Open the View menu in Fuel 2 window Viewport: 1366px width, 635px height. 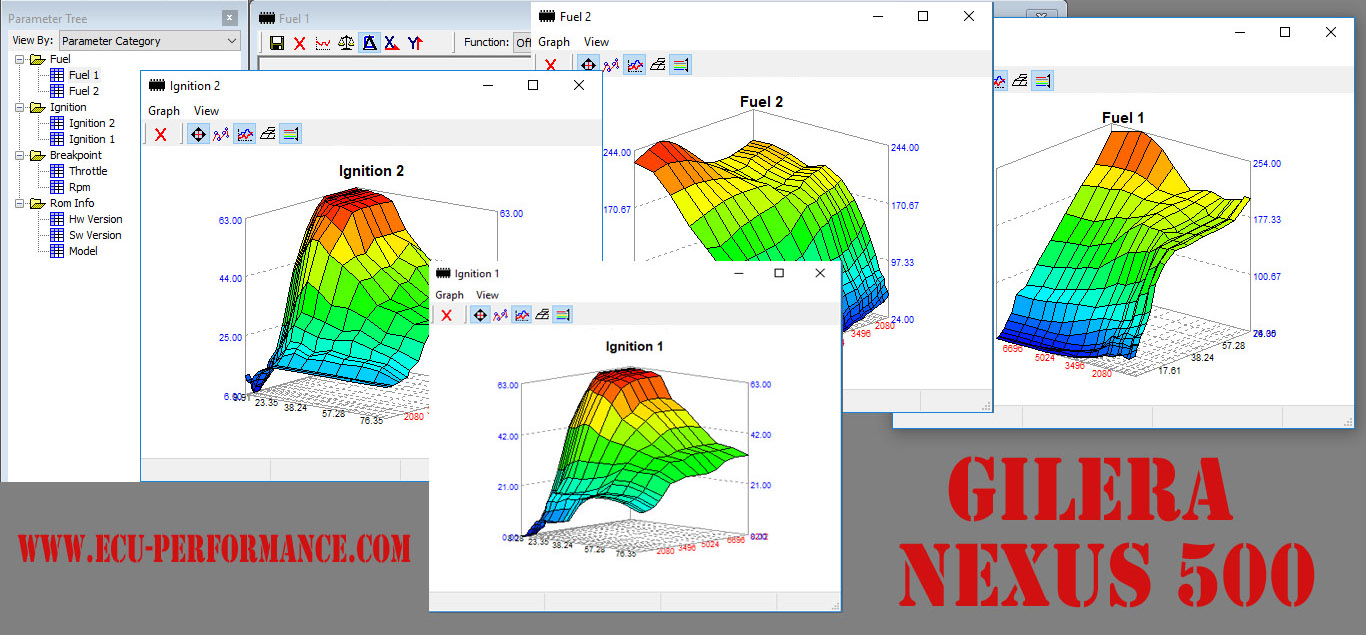click(596, 42)
